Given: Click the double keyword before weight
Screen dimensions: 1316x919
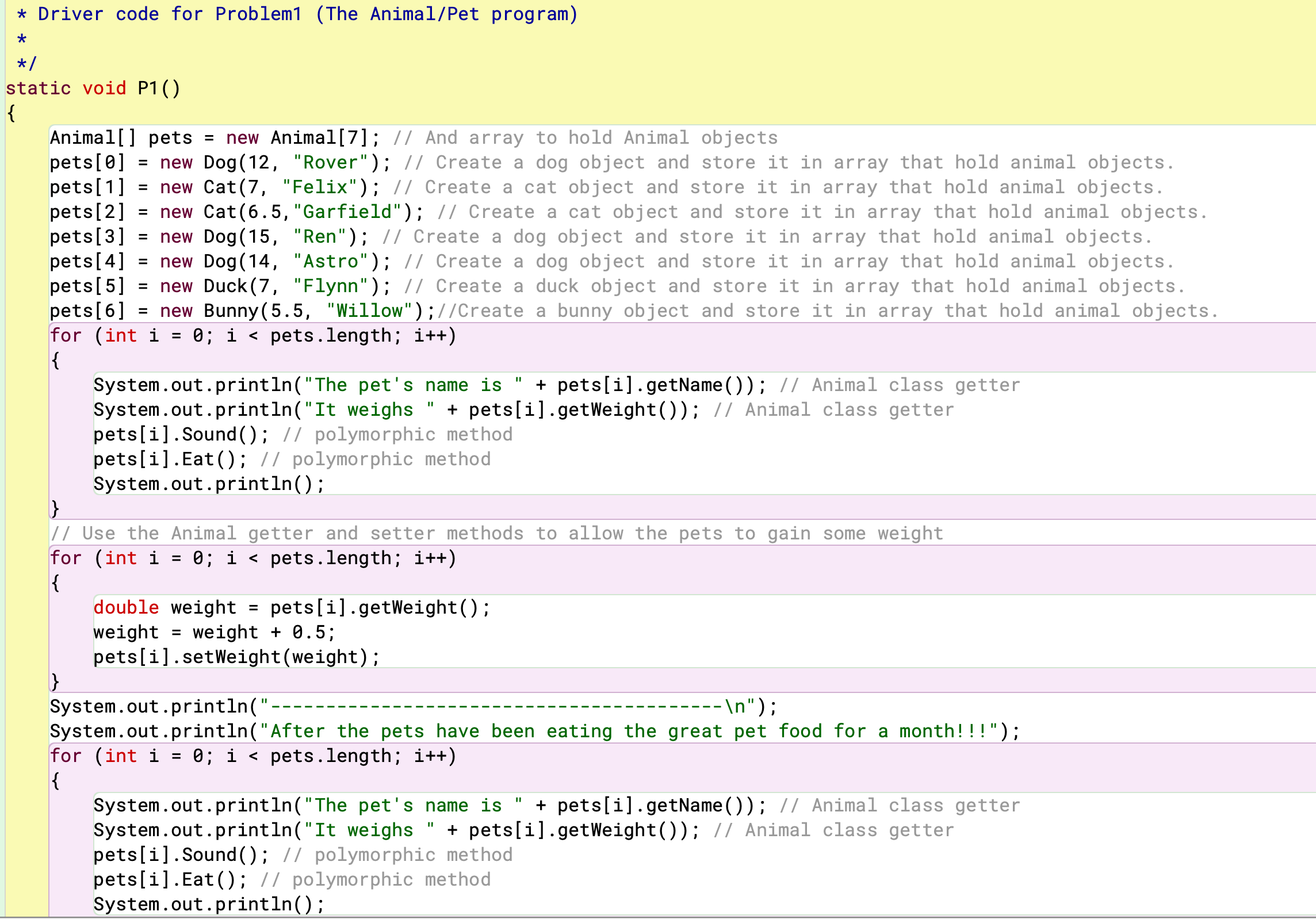Looking at the screenshot, I should [x=126, y=608].
